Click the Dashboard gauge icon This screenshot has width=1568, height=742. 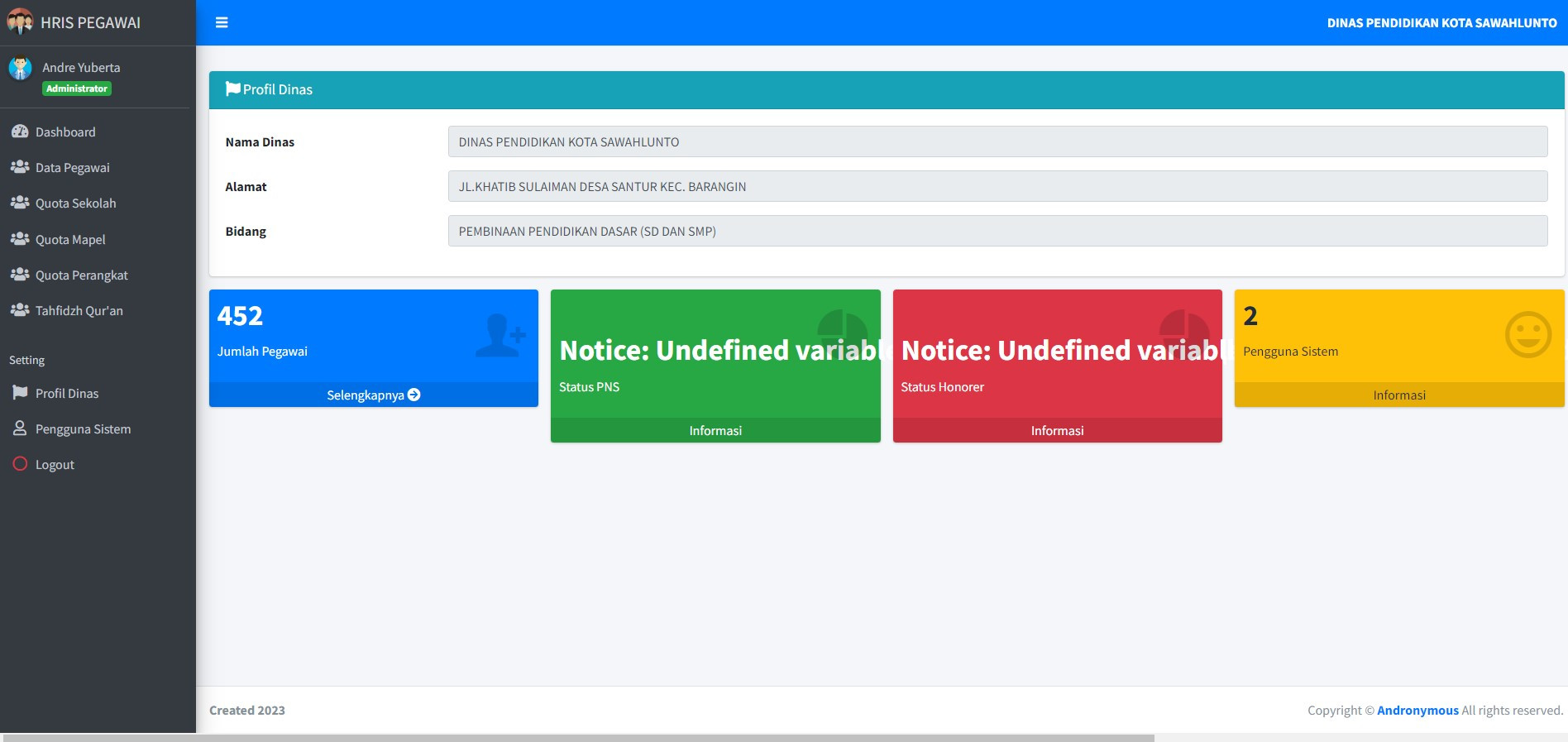click(20, 132)
